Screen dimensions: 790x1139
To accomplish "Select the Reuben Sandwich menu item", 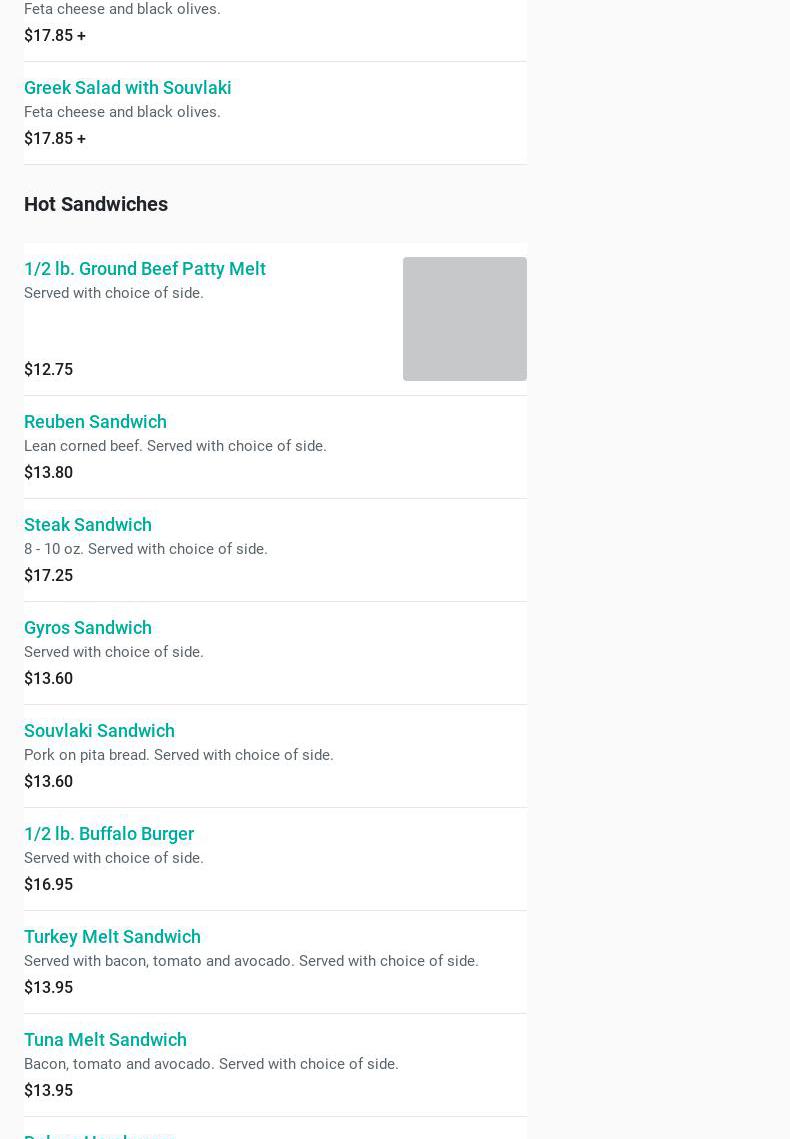I will pyautogui.click(x=95, y=422).
